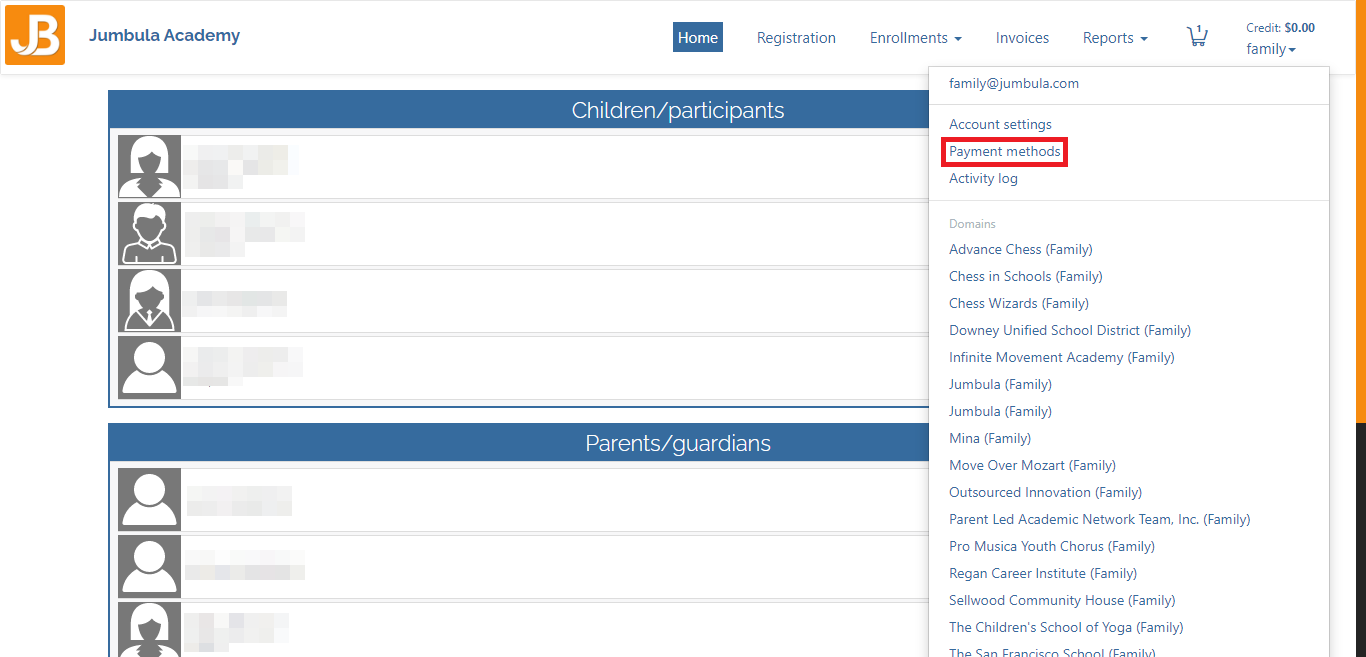
Task: Click the third child's avatar with tie
Action: (150, 300)
